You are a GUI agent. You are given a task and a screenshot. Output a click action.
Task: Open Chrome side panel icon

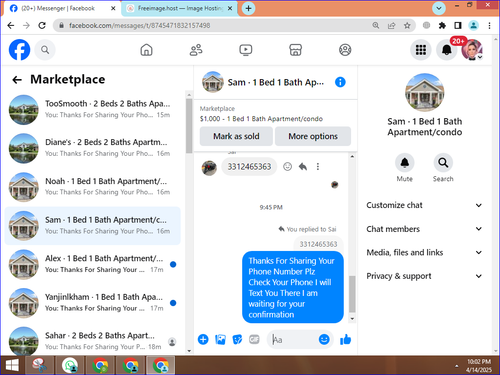pyautogui.click(x=458, y=25)
